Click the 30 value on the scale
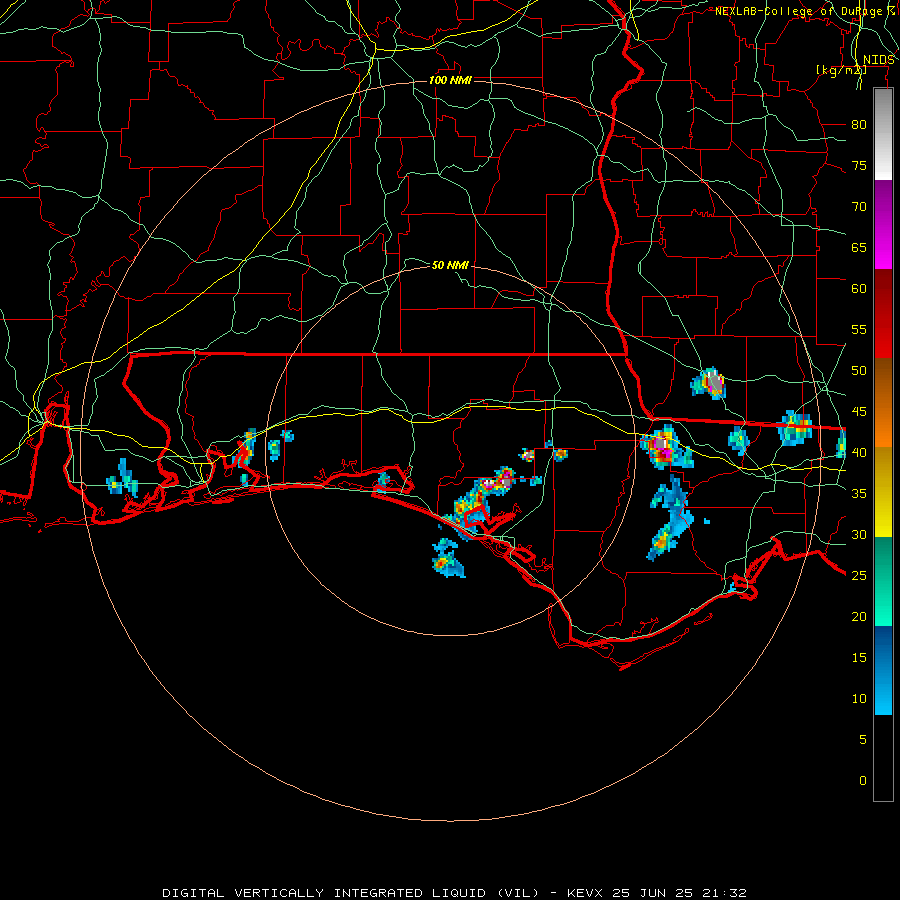Screen dimensions: 900x900 pyautogui.click(x=859, y=534)
